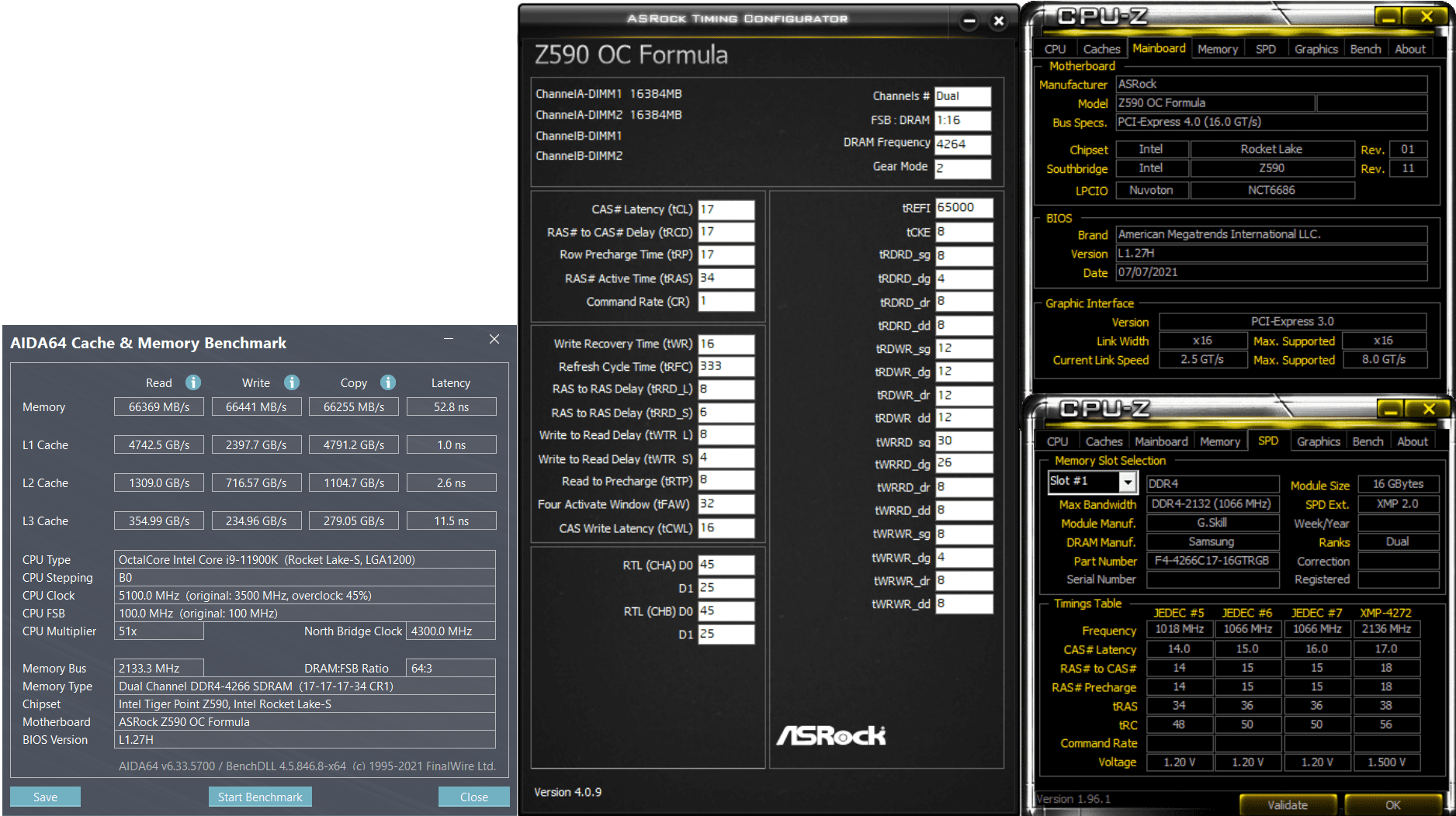Image resolution: width=1456 pixels, height=816 pixels.
Task: Click the tCKE value field
Action: click(x=963, y=232)
